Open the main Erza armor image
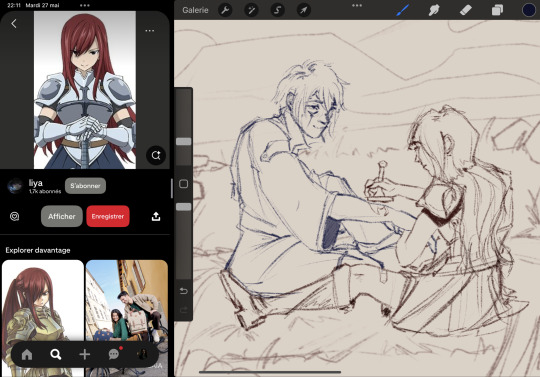 (85, 90)
